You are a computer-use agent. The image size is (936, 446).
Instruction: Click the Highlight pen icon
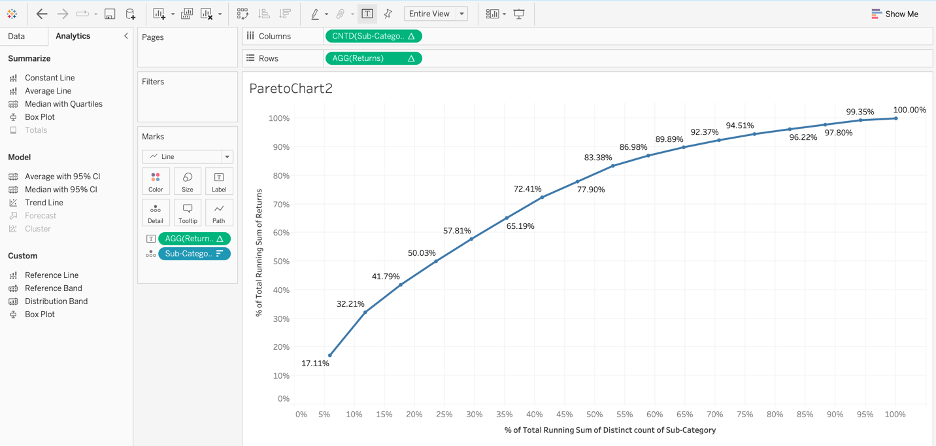coord(315,14)
